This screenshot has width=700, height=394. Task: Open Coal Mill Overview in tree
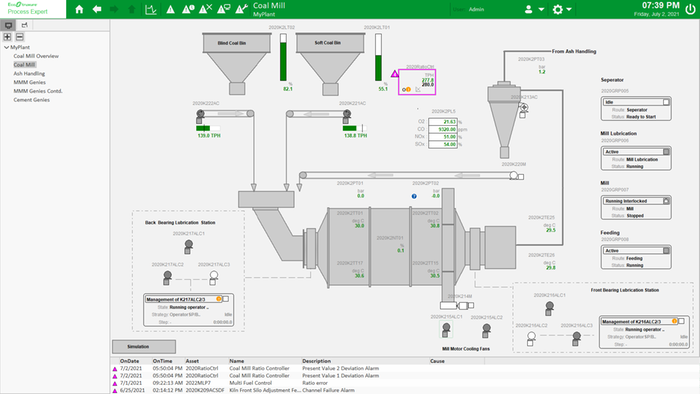36,56
